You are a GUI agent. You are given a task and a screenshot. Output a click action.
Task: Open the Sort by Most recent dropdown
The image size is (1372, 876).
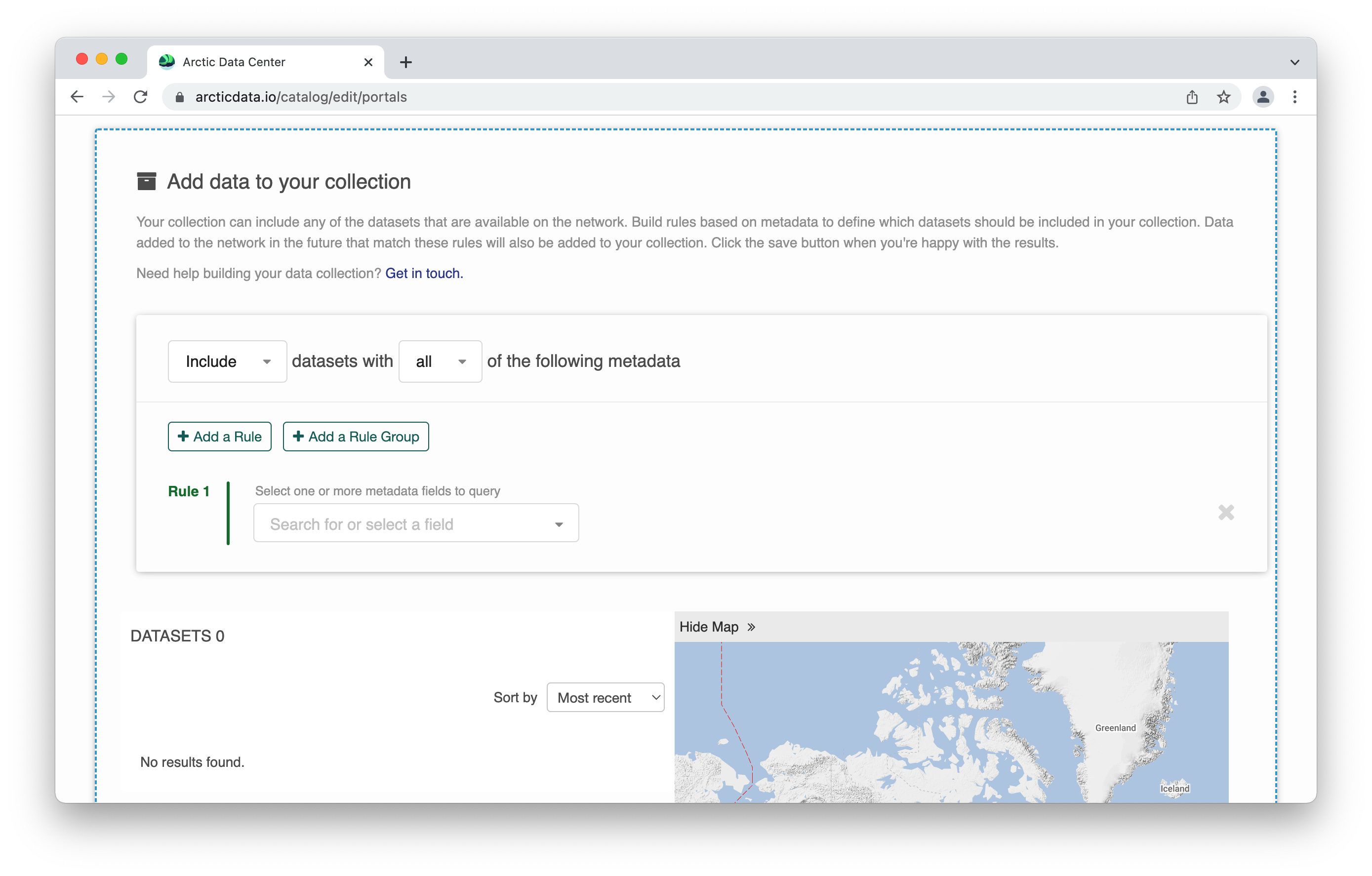(605, 697)
